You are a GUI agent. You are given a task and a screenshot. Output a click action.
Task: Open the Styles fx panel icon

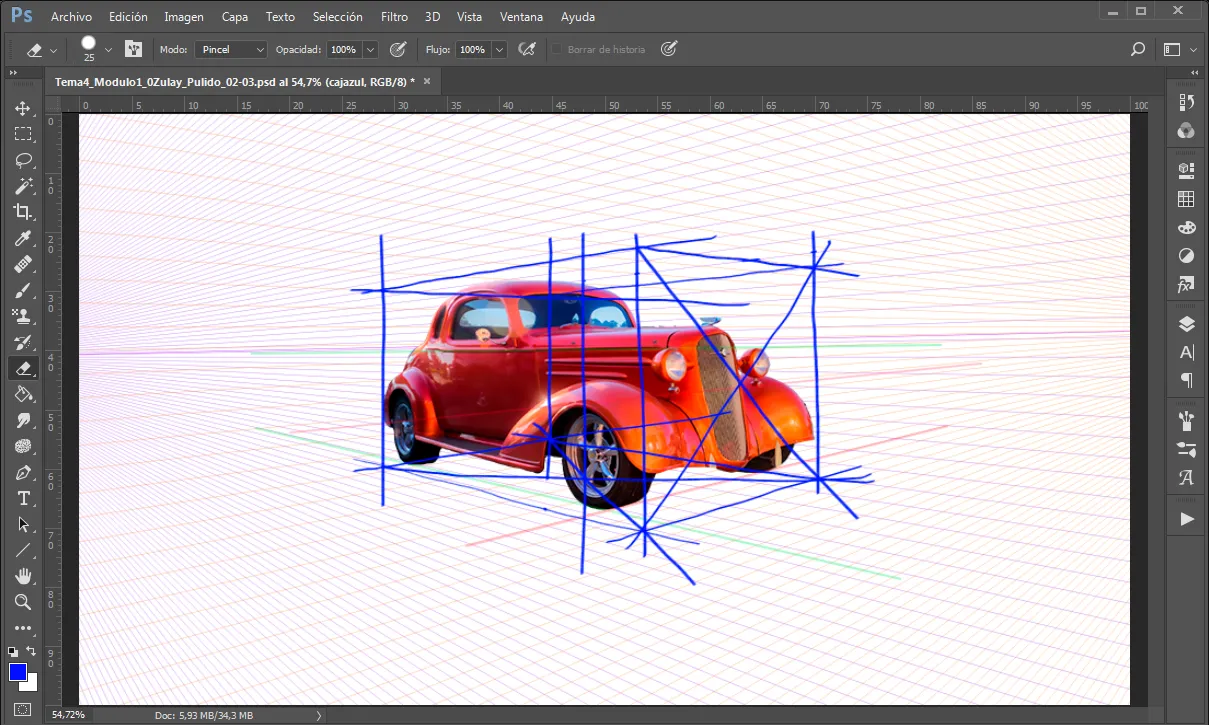[x=1187, y=285]
